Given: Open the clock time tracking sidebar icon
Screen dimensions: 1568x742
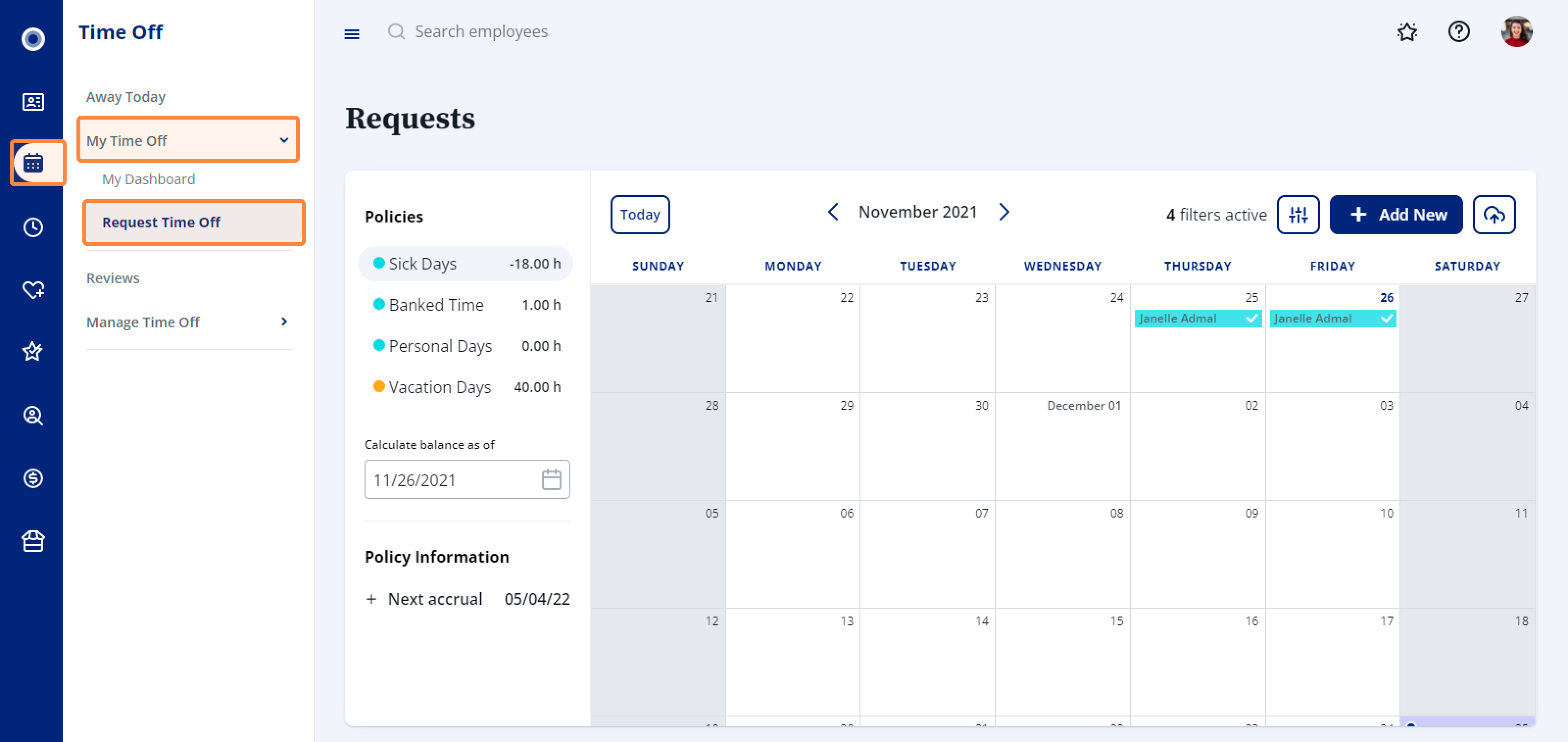Looking at the screenshot, I should pyautogui.click(x=33, y=227).
